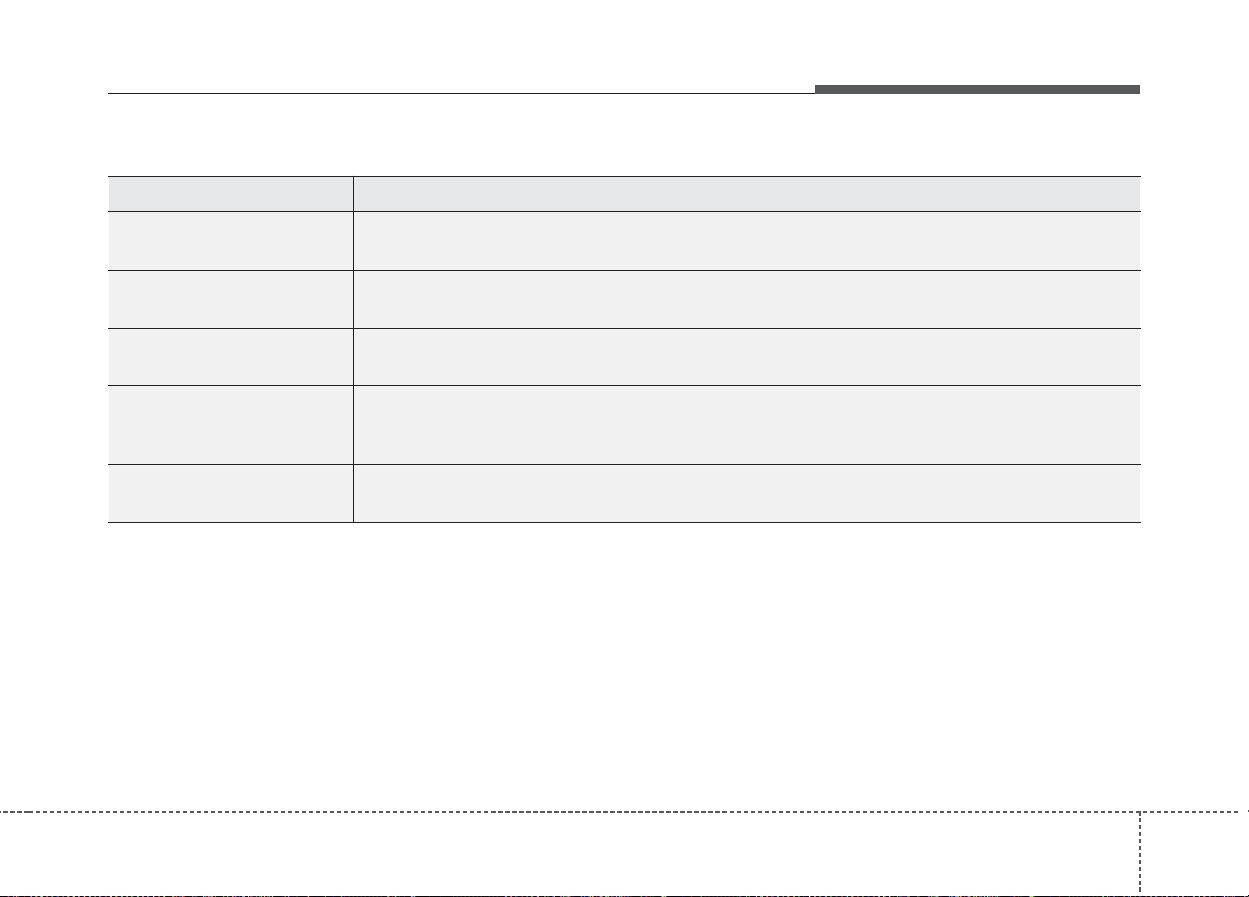The image size is (1249, 897).
Task: Select the wide right cell in the third body row
Action: coord(746,357)
